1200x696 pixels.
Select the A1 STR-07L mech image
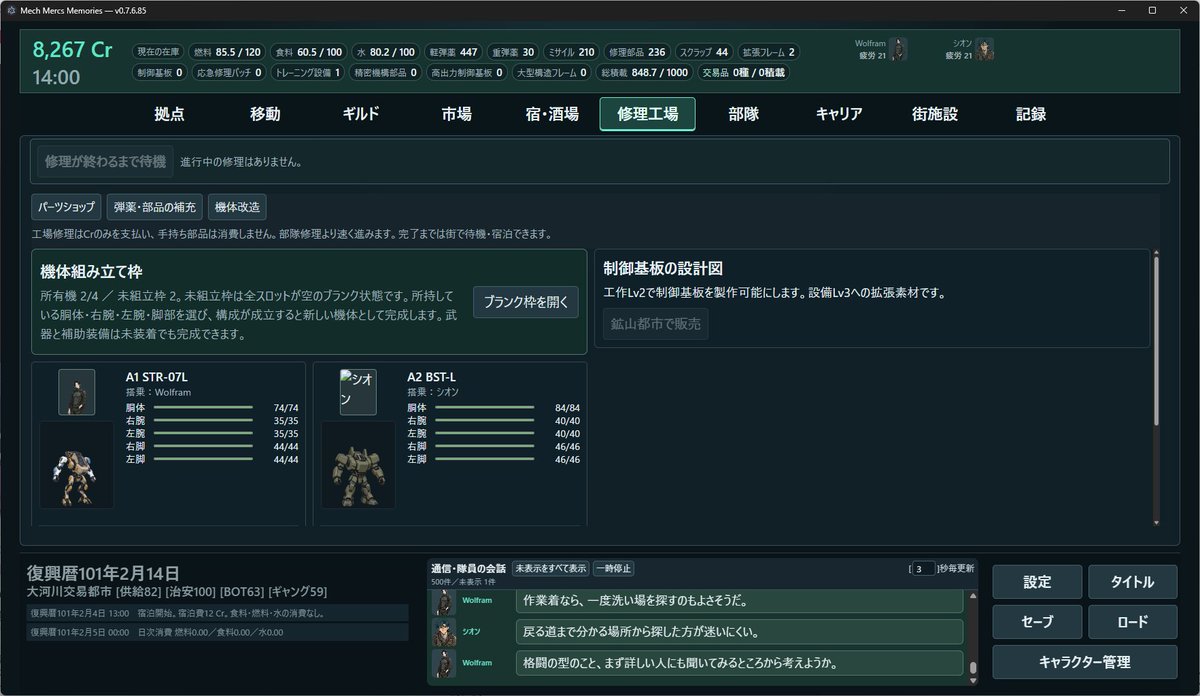tap(77, 465)
